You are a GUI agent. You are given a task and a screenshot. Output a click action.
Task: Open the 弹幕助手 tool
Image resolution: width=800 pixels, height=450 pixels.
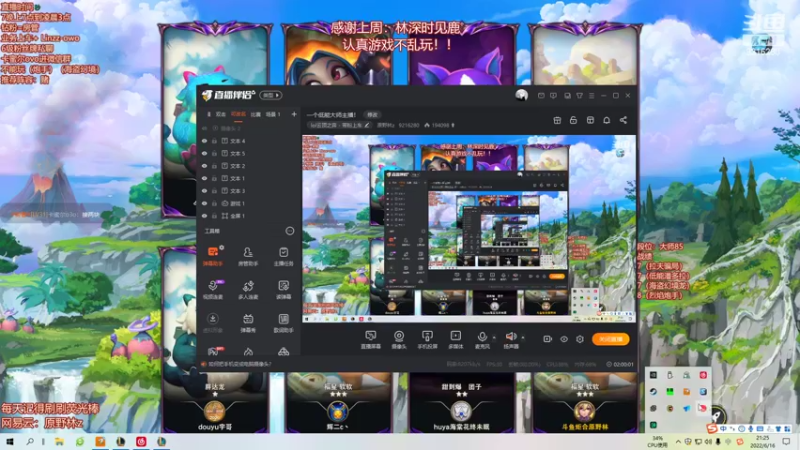(x=213, y=256)
